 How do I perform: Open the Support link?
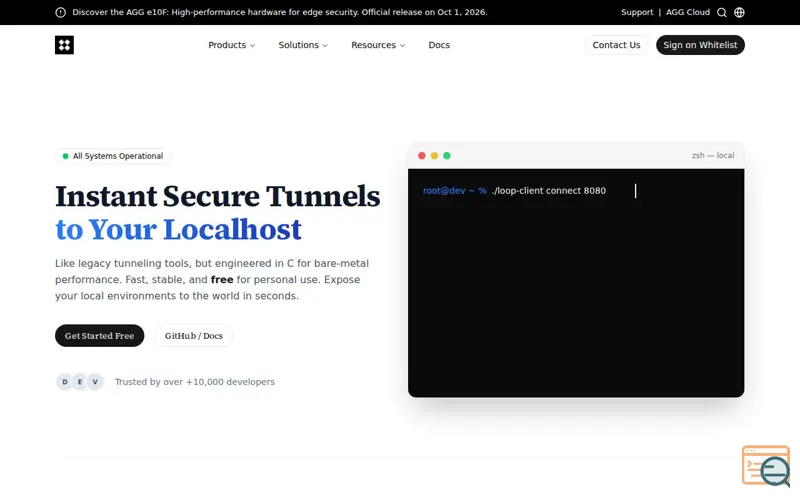637,12
